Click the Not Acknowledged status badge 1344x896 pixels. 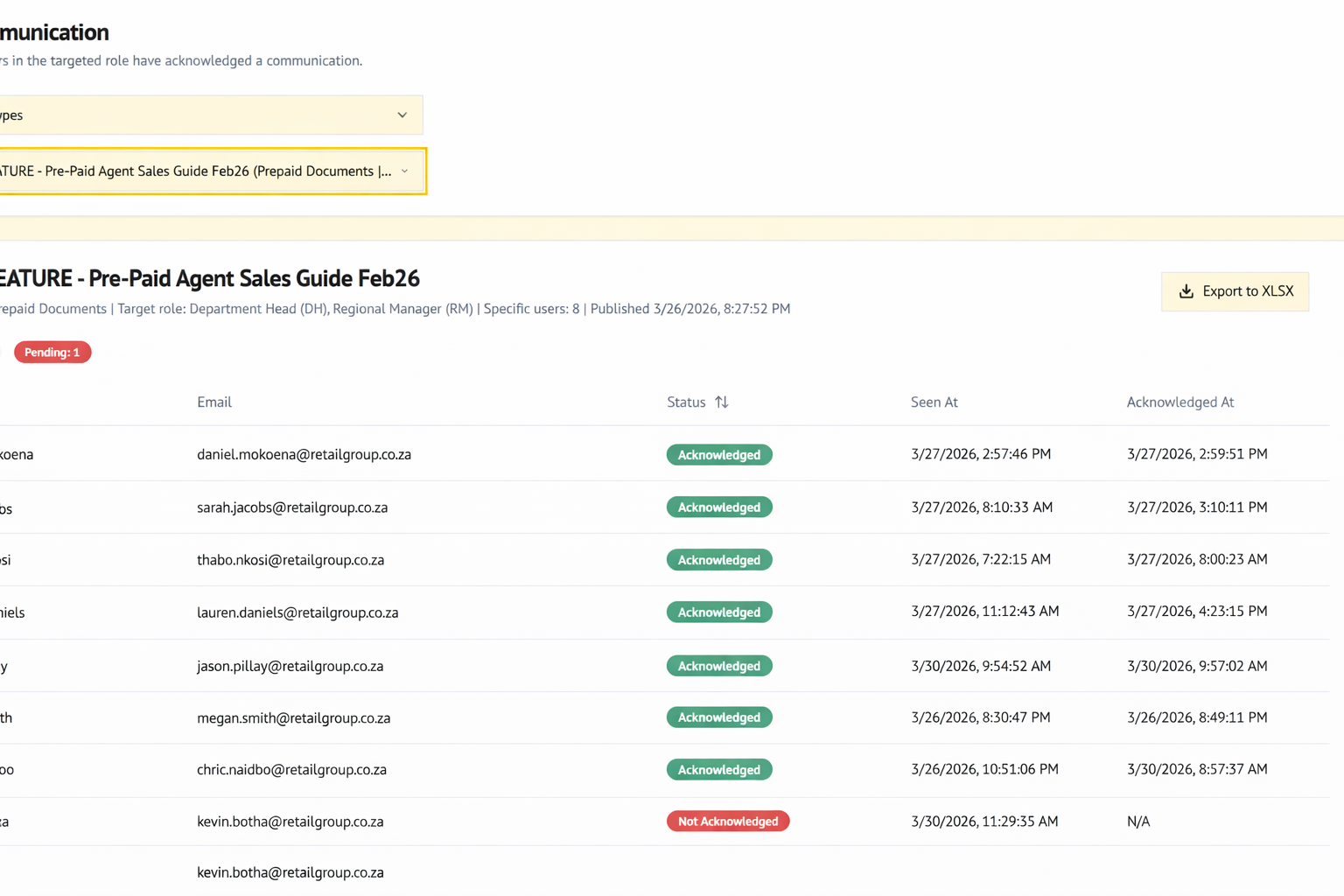[x=728, y=822]
